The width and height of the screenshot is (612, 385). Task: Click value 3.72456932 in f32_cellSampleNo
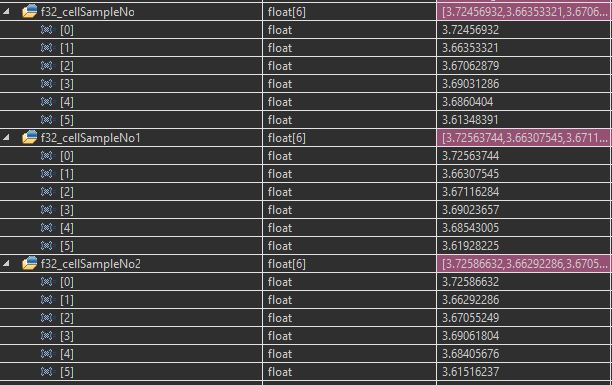click(470, 30)
